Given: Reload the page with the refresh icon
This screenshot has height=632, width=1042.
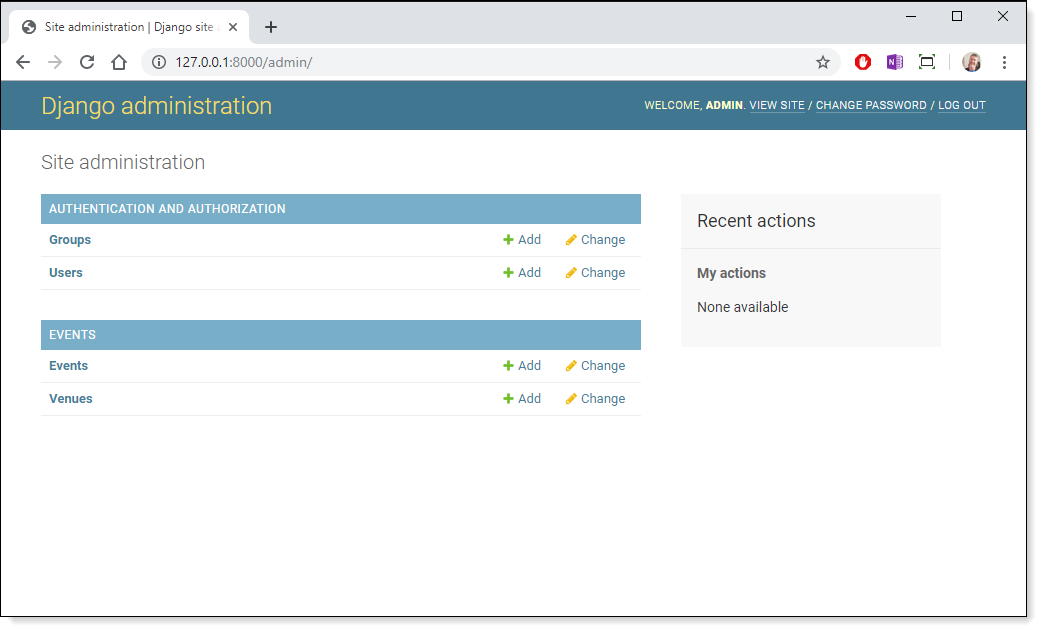Looking at the screenshot, I should point(87,62).
